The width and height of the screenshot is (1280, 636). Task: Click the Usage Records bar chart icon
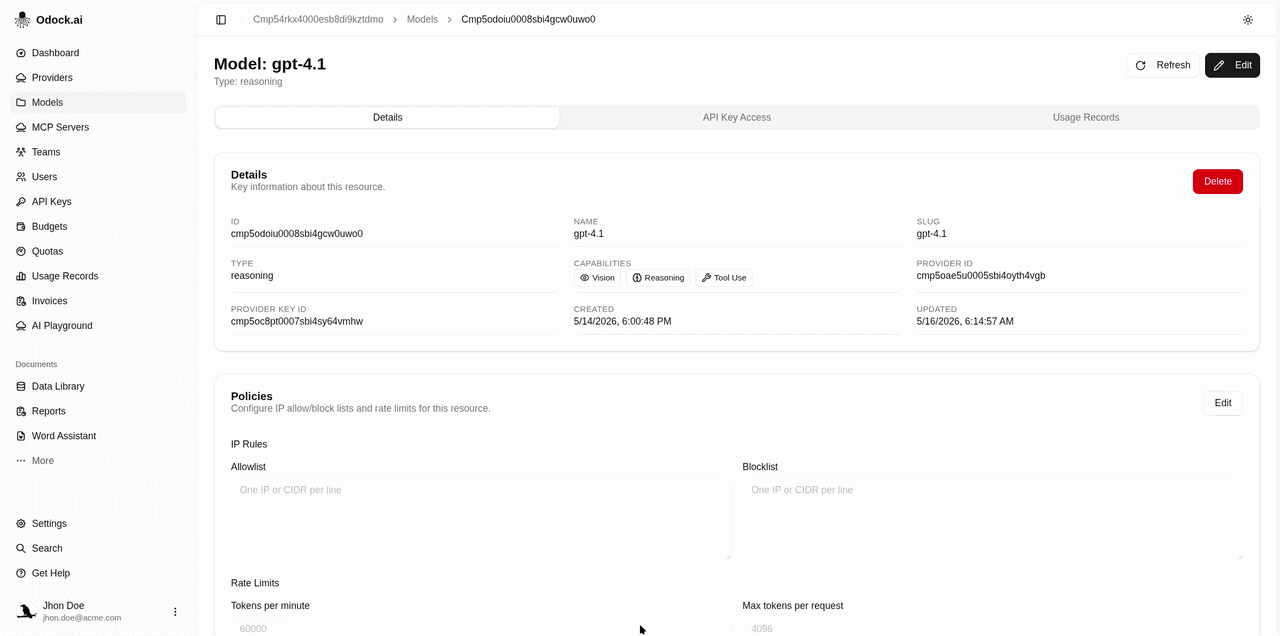coord(21,276)
